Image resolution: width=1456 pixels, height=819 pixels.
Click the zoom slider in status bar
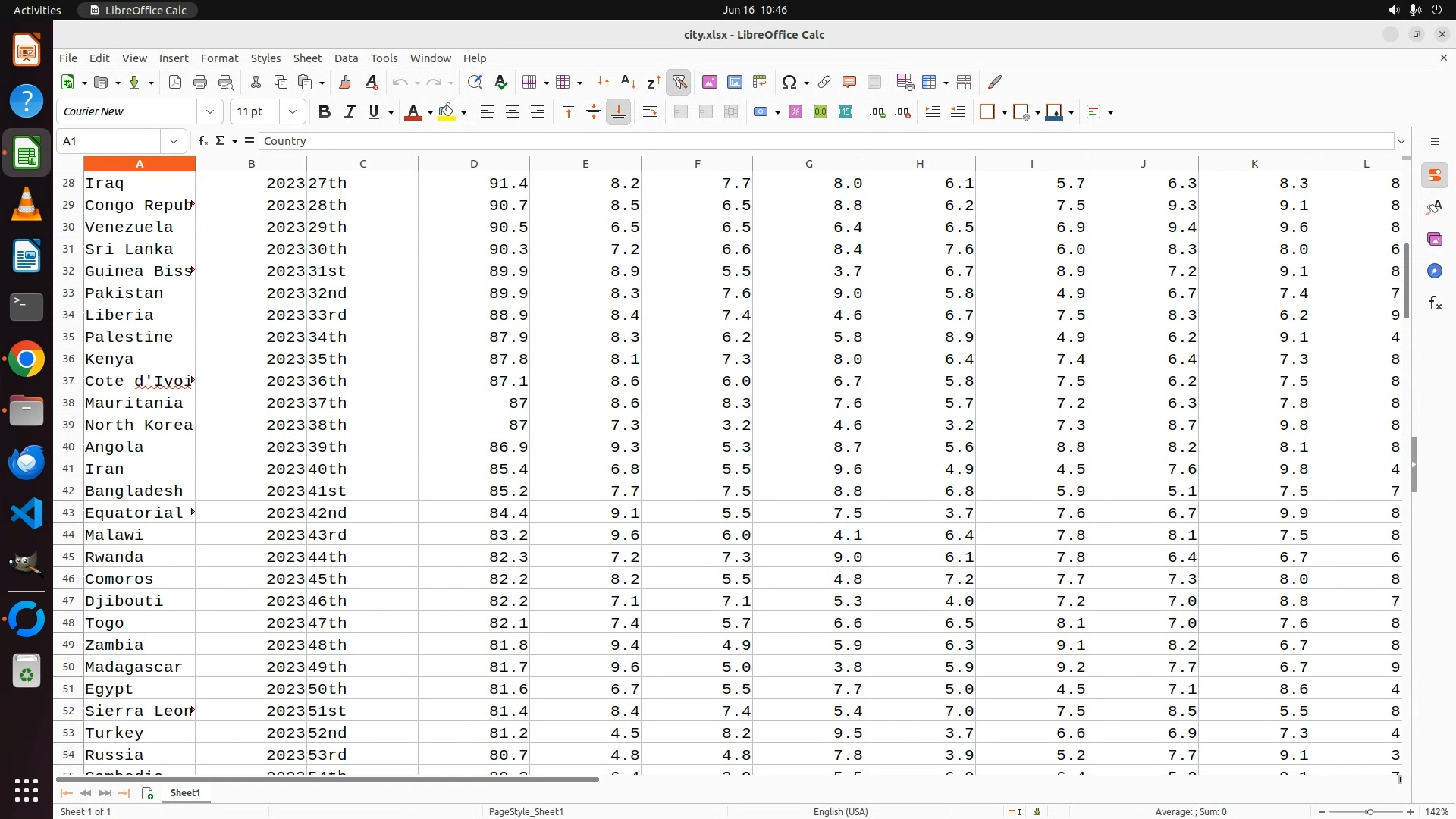point(1369,812)
